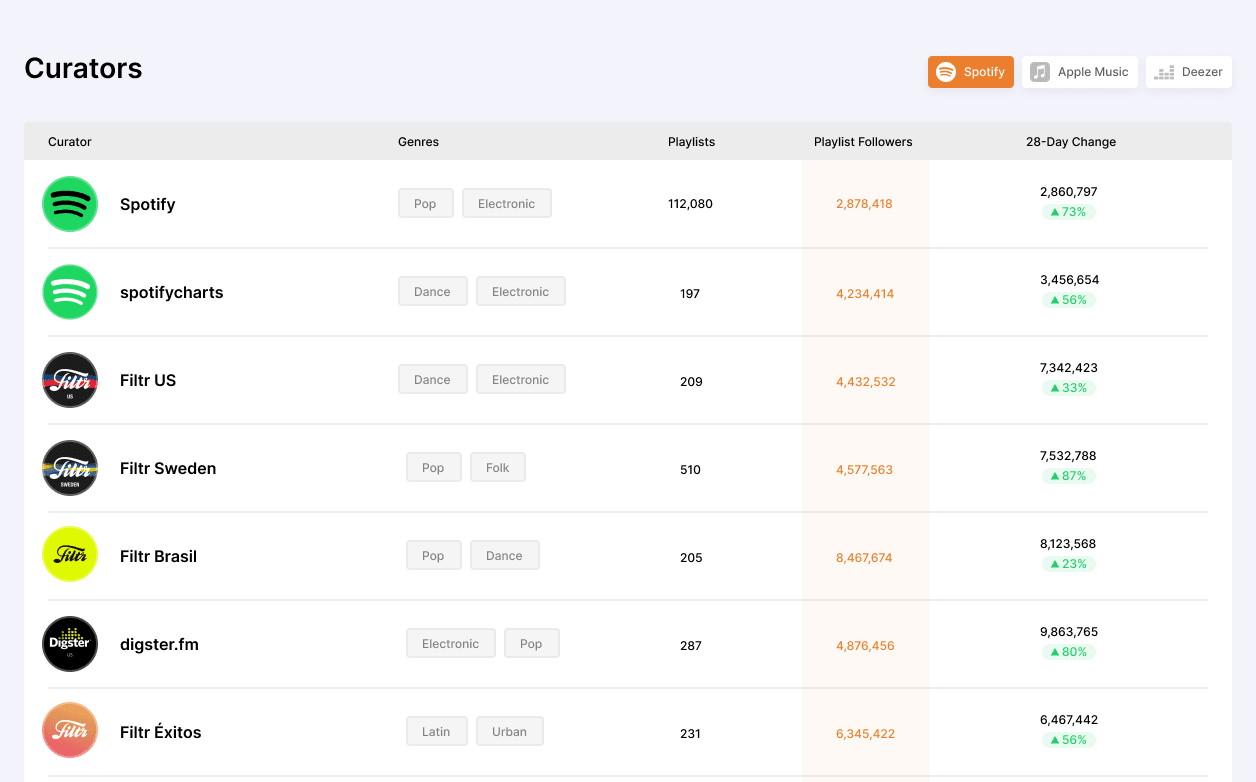Select the Urban genre tag
The width and height of the screenshot is (1256, 782).
509,732
